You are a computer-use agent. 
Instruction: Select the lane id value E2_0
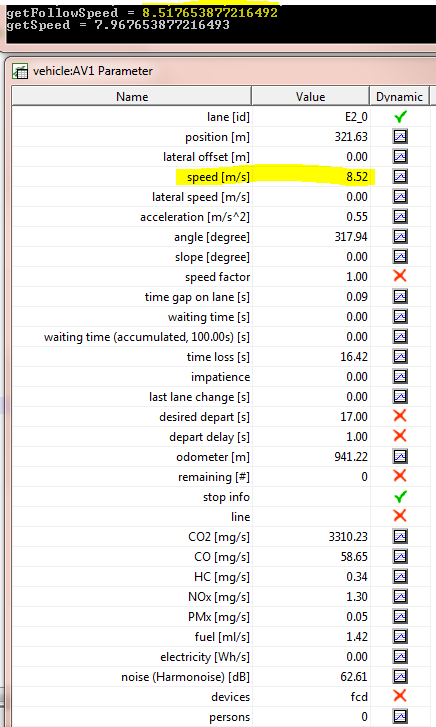coord(356,117)
